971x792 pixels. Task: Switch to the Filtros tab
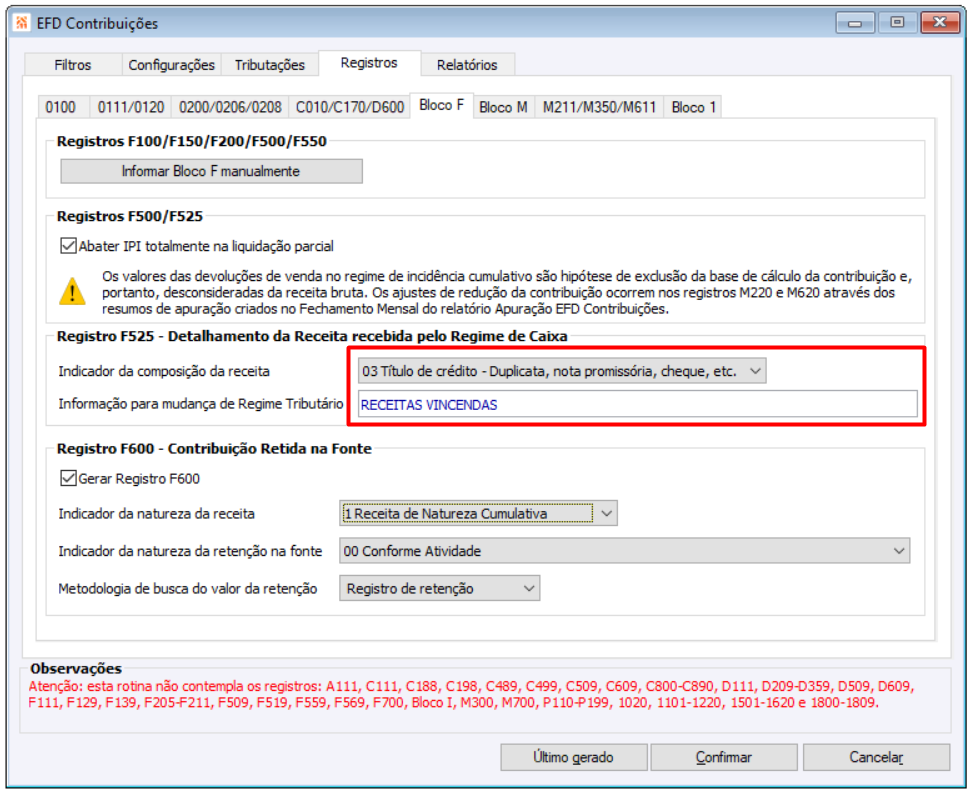[x=72, y=65]
